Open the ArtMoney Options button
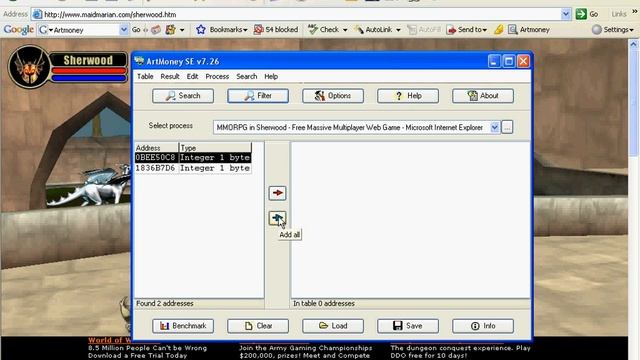 pyautogui.click(x=333, y=96)
